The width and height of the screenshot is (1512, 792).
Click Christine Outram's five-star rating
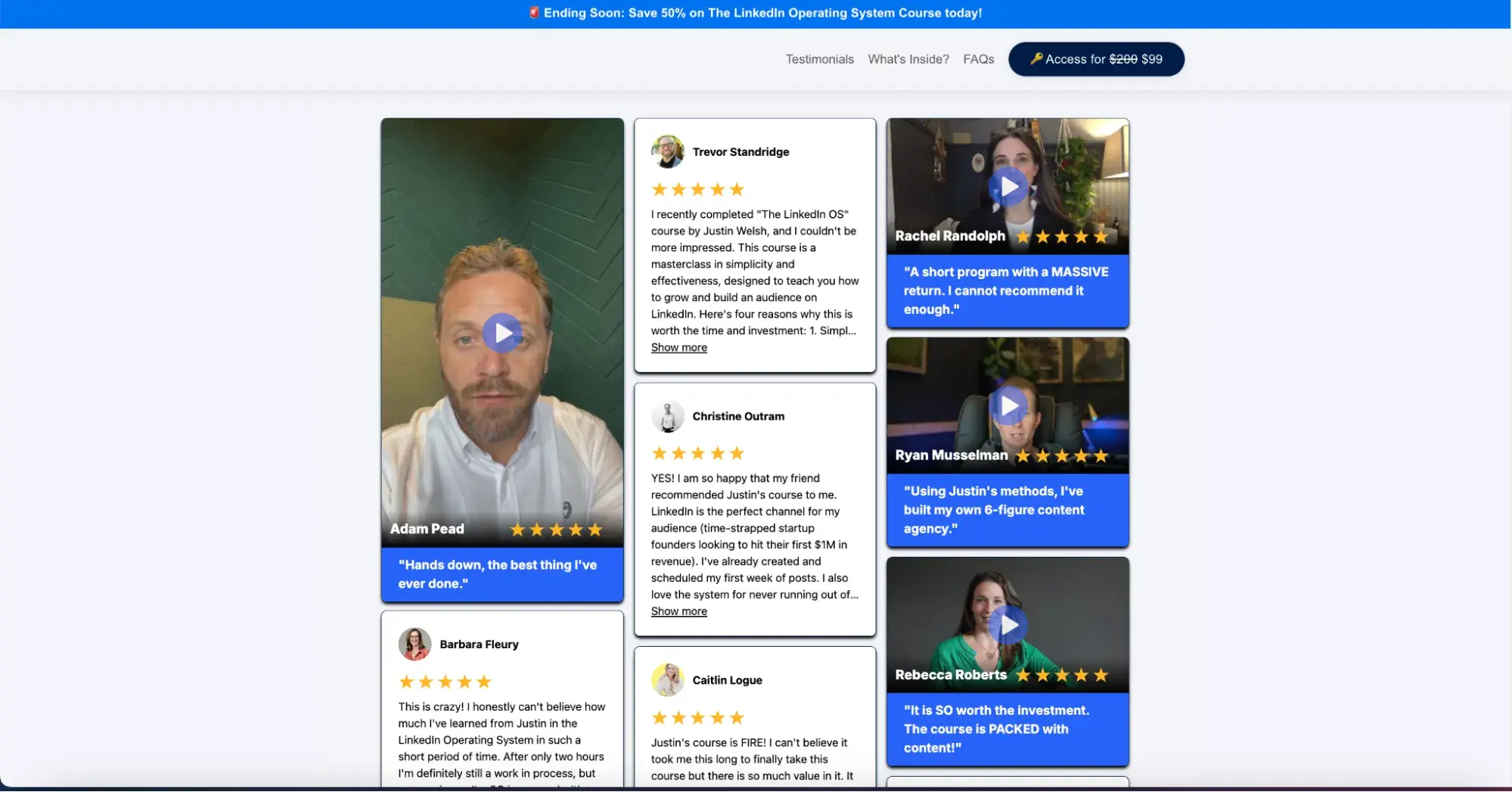[697, 454]
